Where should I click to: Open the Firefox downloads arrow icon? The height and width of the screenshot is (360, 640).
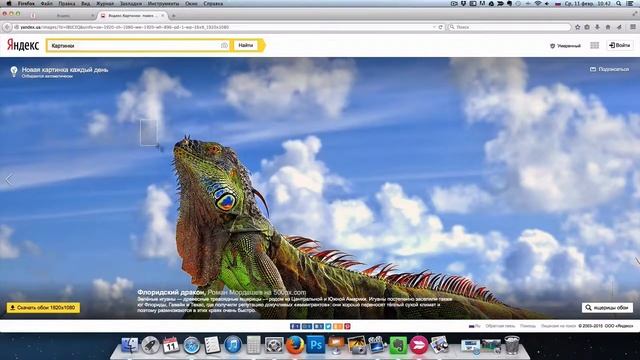pos(597,27)
